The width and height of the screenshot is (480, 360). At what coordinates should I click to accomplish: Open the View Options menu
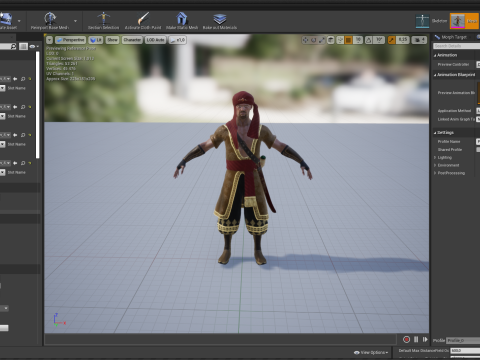point(371,352)
